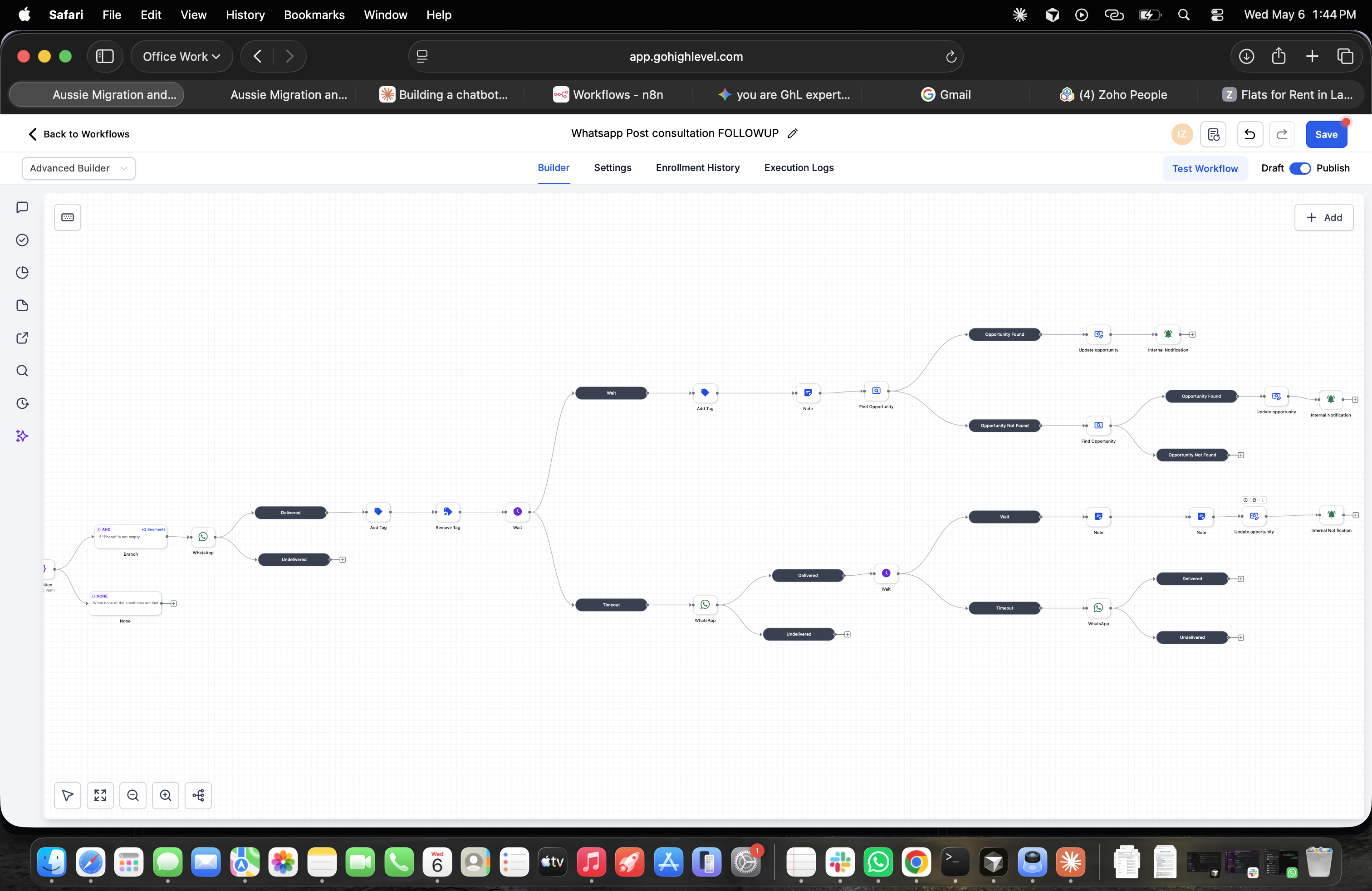The width and height of the screenshot is (1372, 891).
Task: Open the Advanced Builder dropdown
Action: [x=78, y=168]
